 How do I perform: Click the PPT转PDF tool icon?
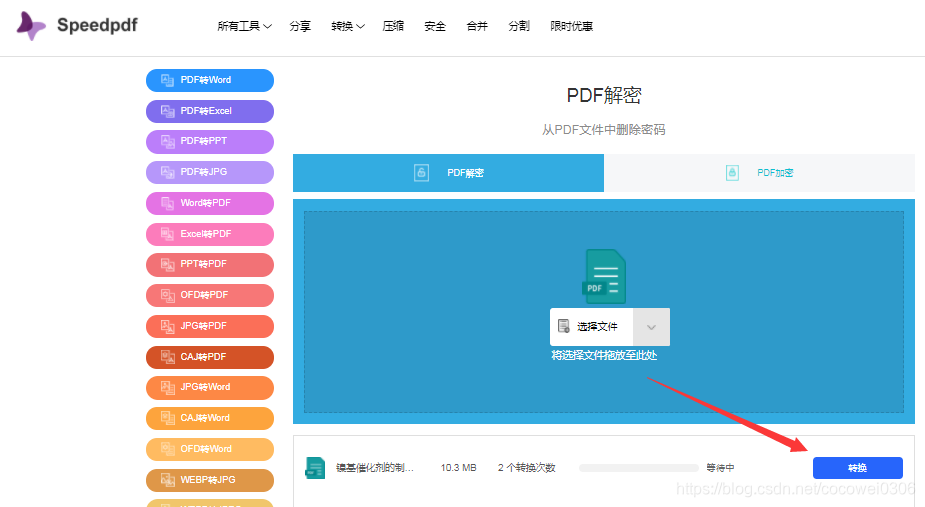168,264
